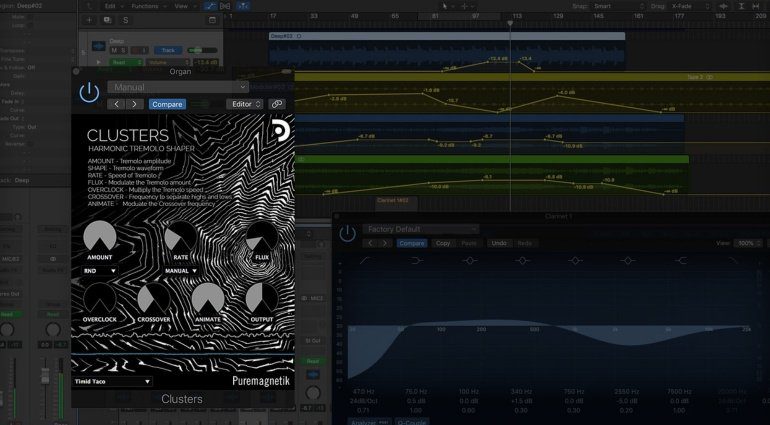Screen dimensions: 770x425
Task: Go to next preset in Channel EQ
Action: 385,243
